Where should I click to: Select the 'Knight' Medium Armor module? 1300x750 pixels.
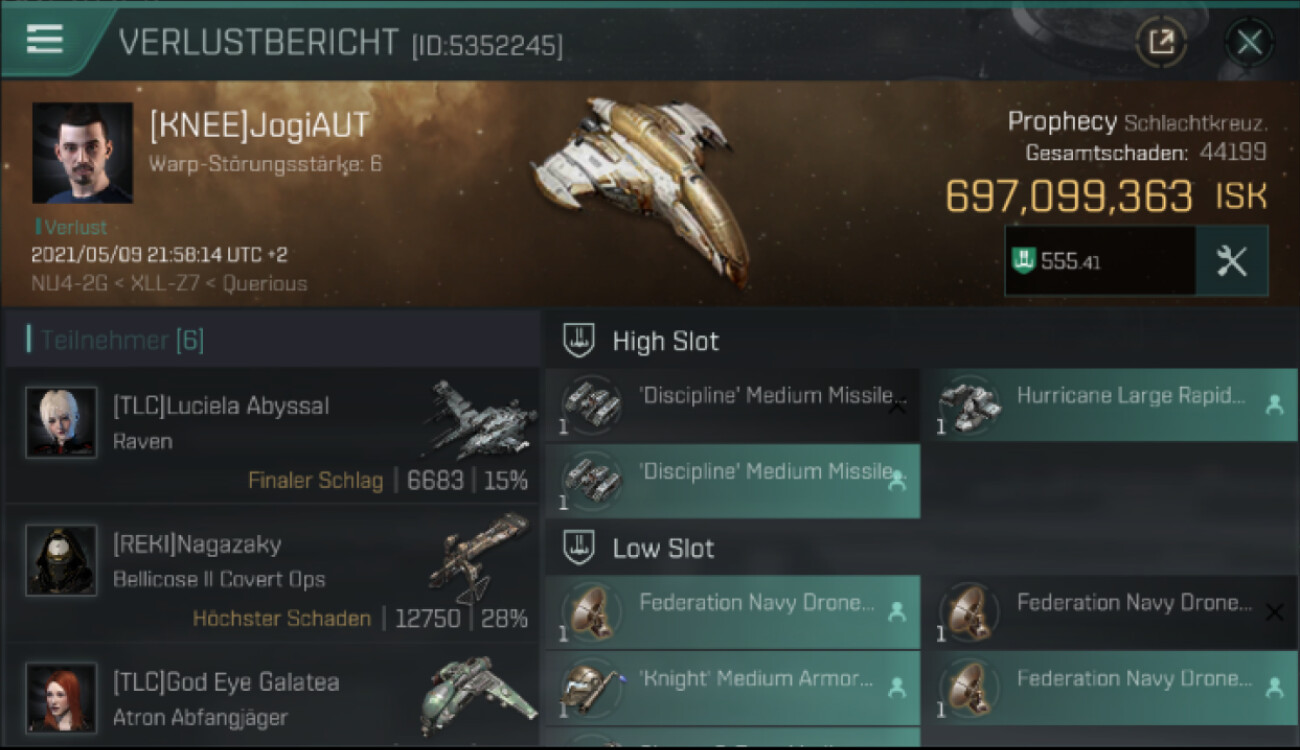click(732, 688)
